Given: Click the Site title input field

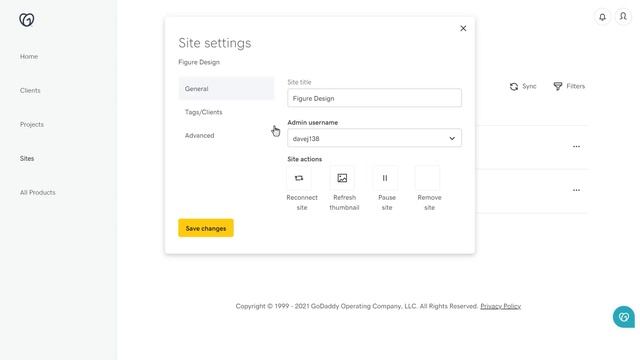Looking at the screenshot, I should tap(374, 98).
